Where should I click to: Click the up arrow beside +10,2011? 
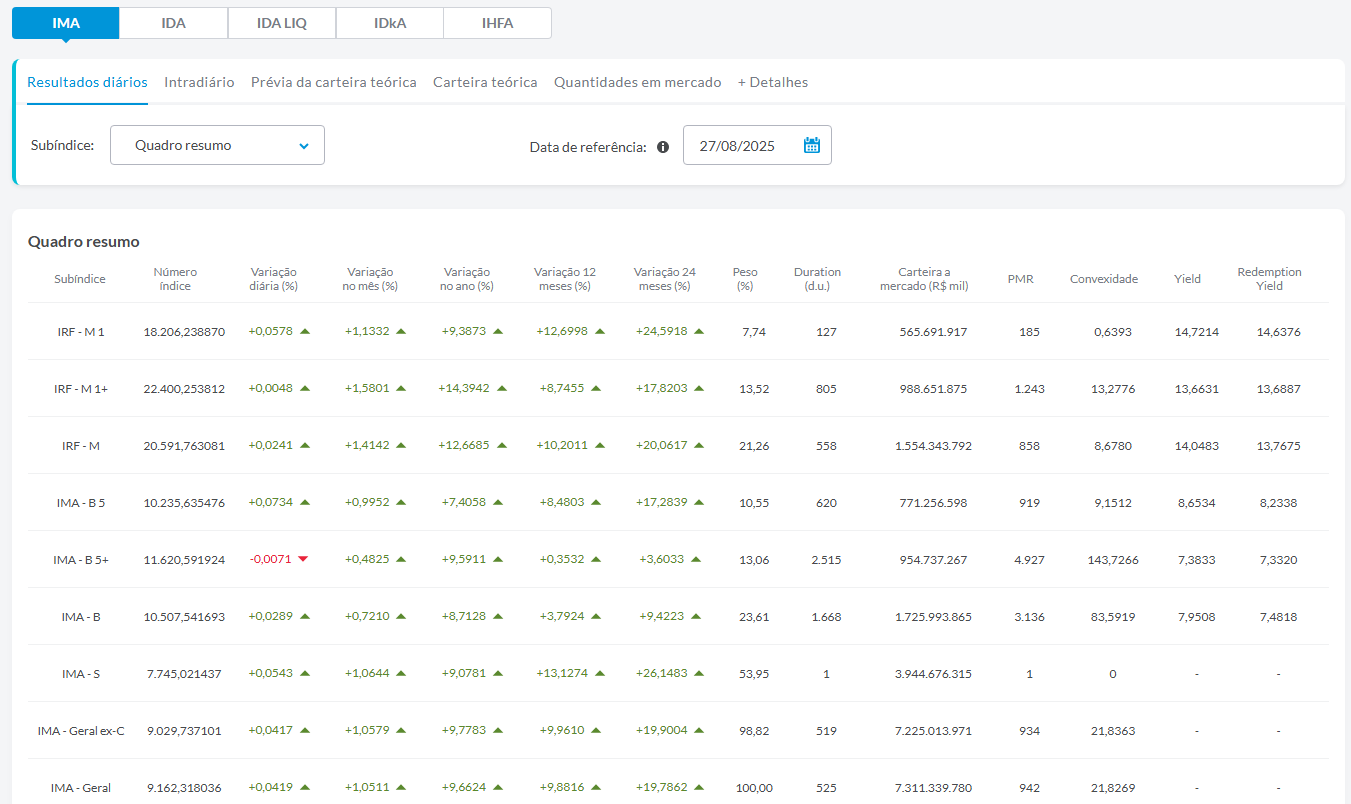(600, 445)
